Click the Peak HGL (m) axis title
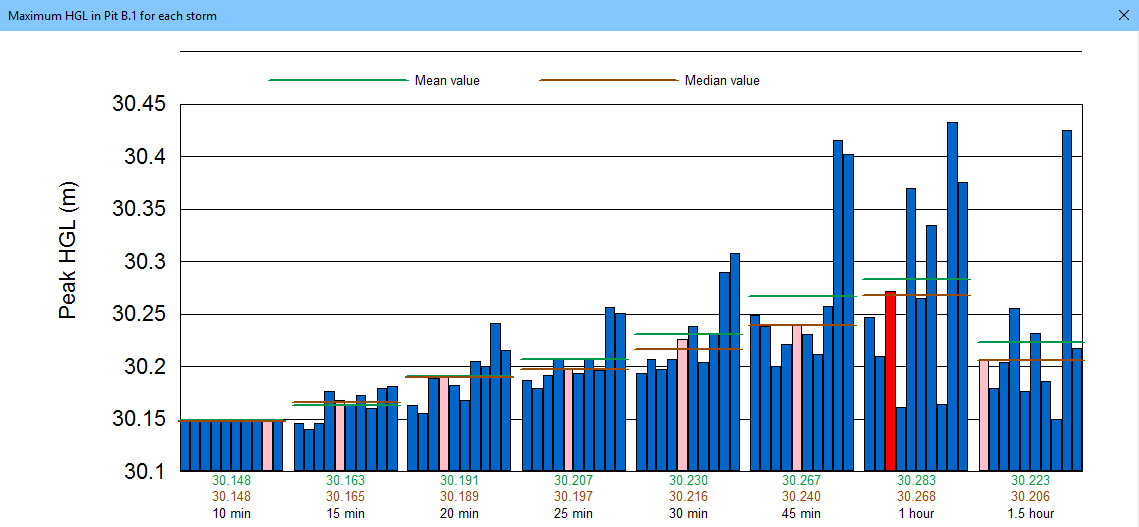This screenshot has height=527, width=1139. click(x=68, y=252)
